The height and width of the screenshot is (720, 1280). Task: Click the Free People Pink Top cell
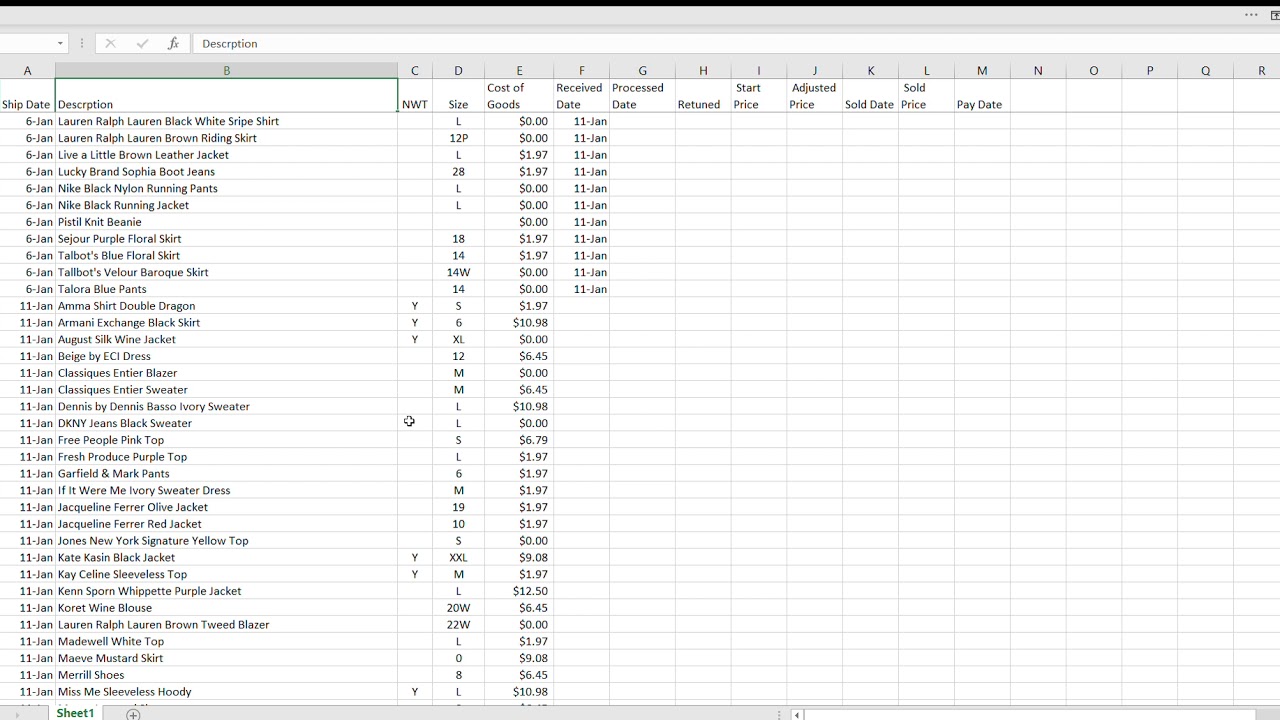(x=226, y=440)
